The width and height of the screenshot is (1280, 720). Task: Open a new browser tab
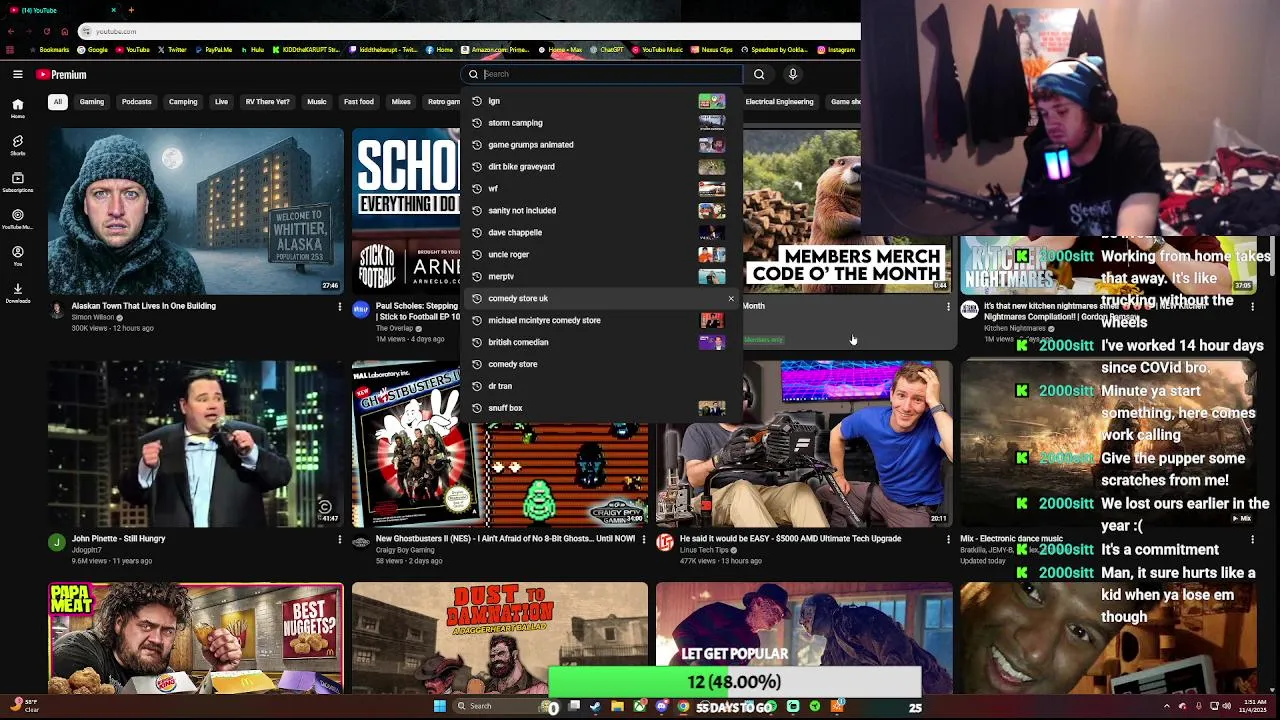[x=131, y=10]
